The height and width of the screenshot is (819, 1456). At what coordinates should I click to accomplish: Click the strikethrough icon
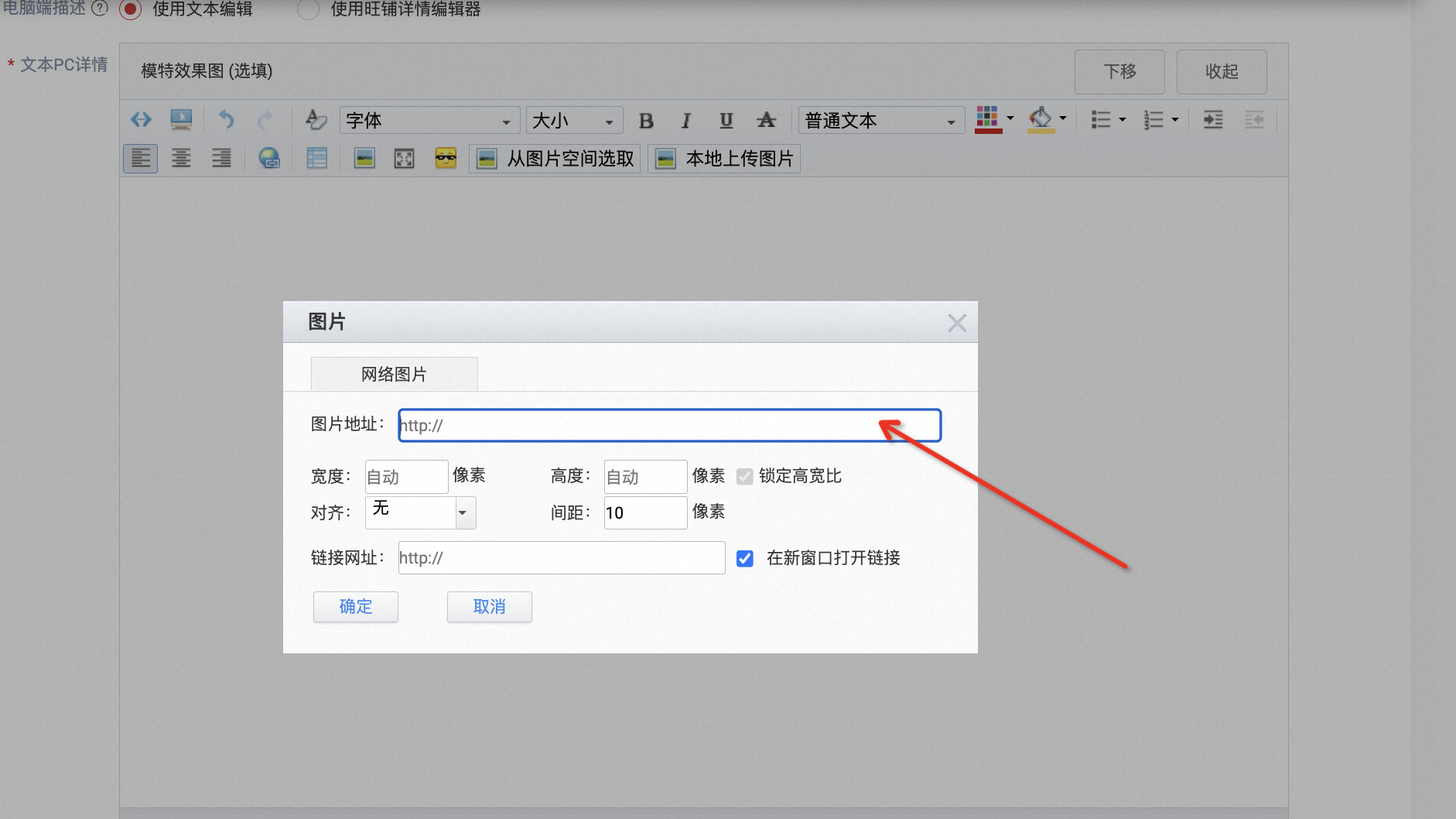tap(766, 120)
